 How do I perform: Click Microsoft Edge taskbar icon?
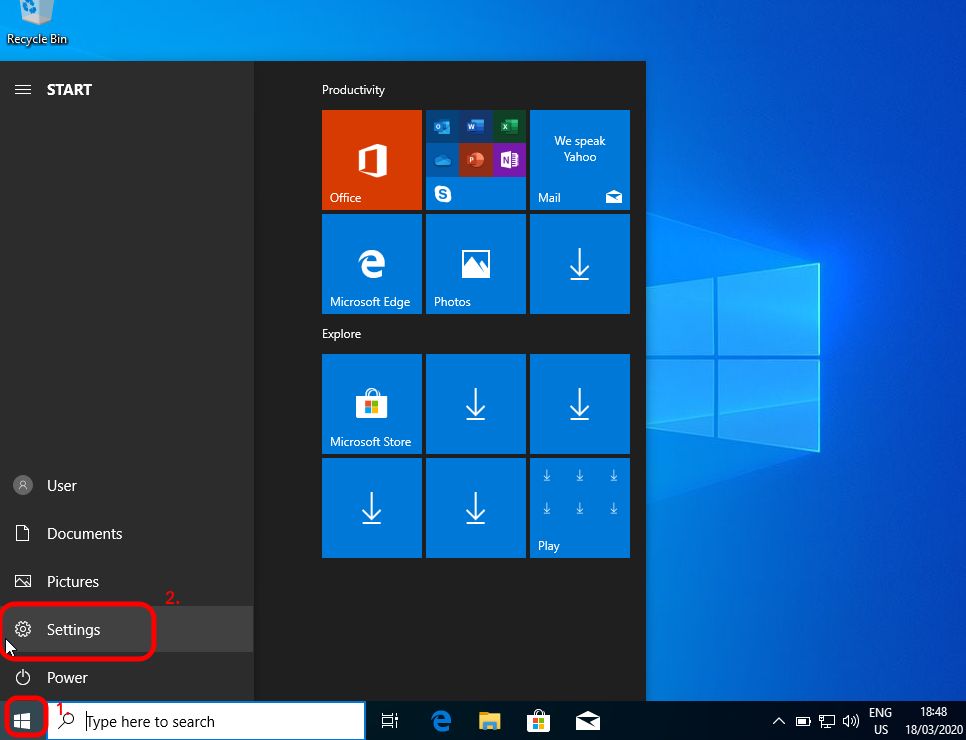click(x=440, y=721)
